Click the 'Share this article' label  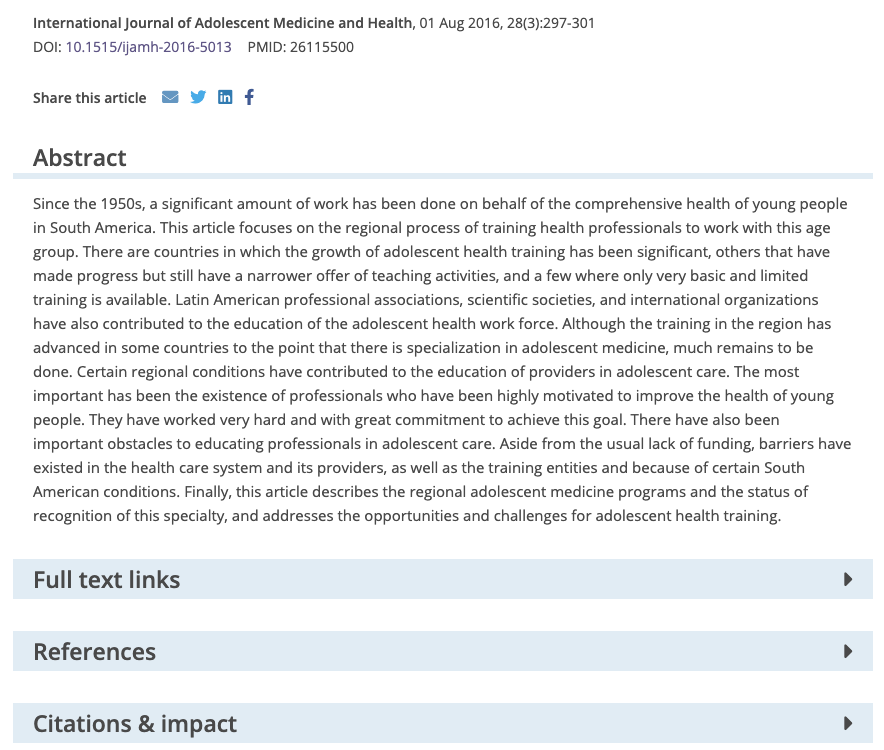[90, 98]
